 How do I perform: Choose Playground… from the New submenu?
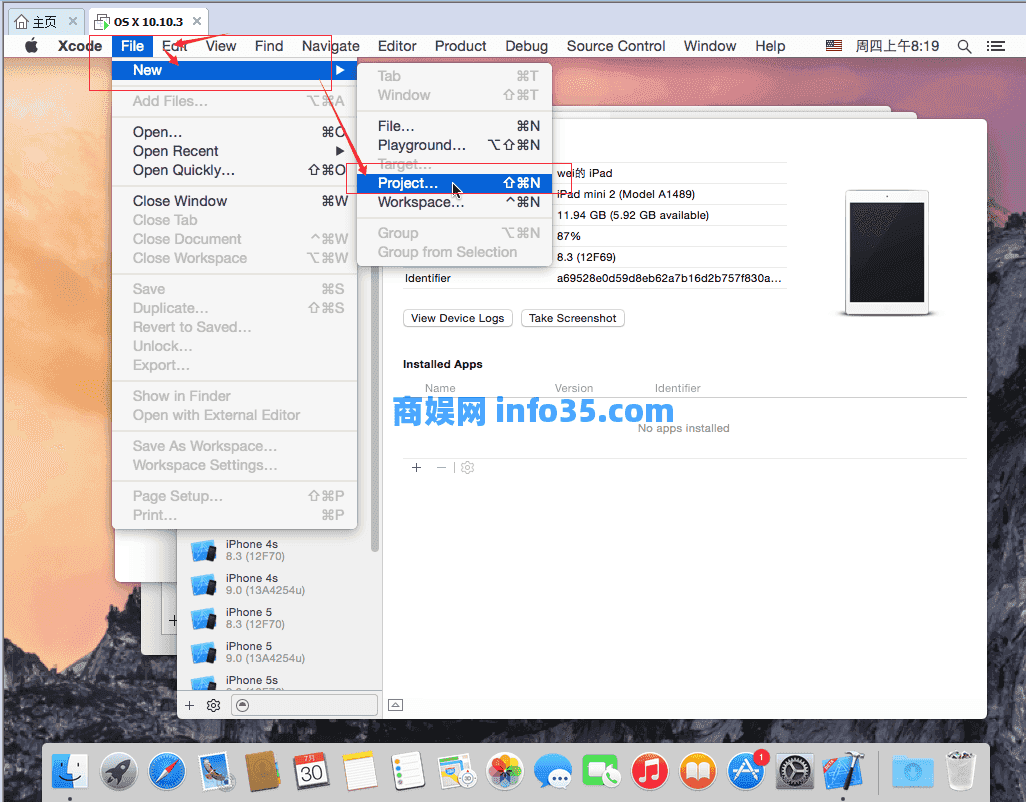click(x=454, y=145)
